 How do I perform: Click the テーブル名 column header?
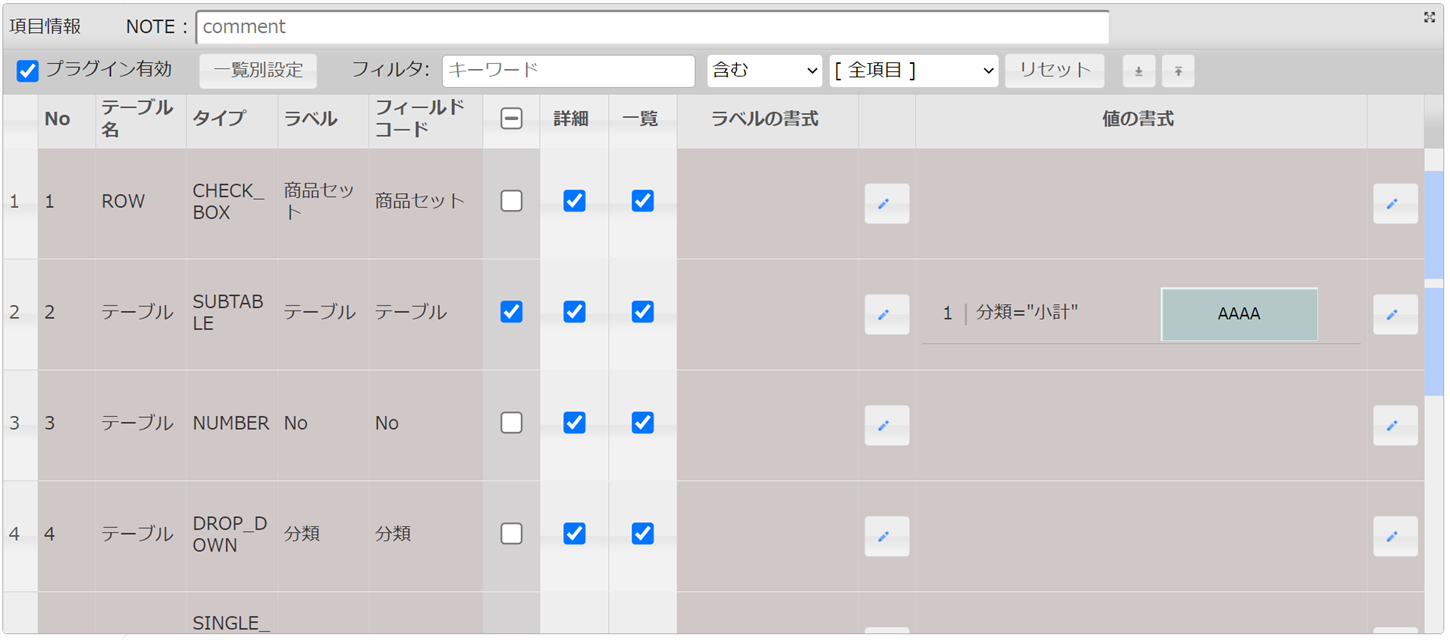point(141,119)
